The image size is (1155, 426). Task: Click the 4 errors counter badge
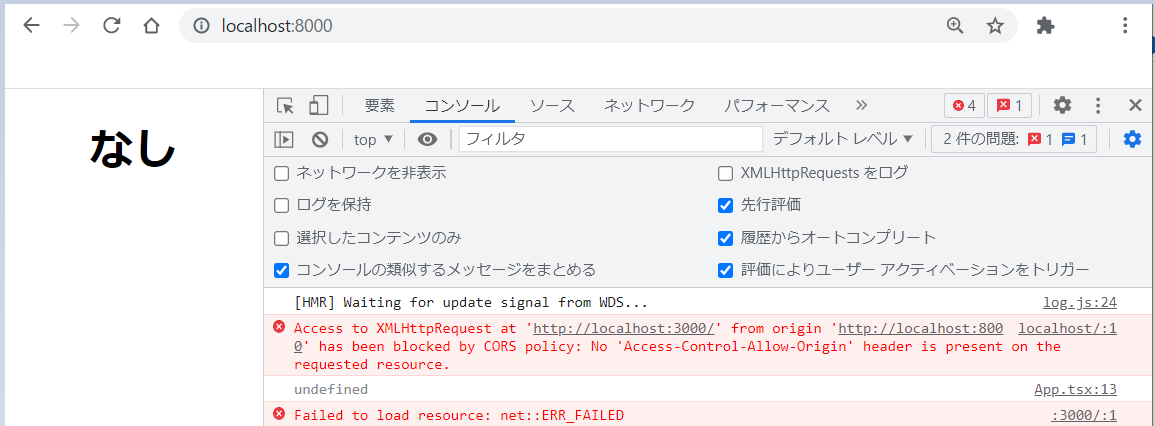click(964, 105)
